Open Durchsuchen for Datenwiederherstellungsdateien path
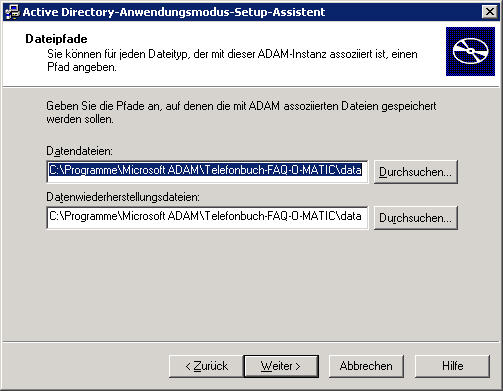Screen dimensions: 503x391 (x=416, y=218)
